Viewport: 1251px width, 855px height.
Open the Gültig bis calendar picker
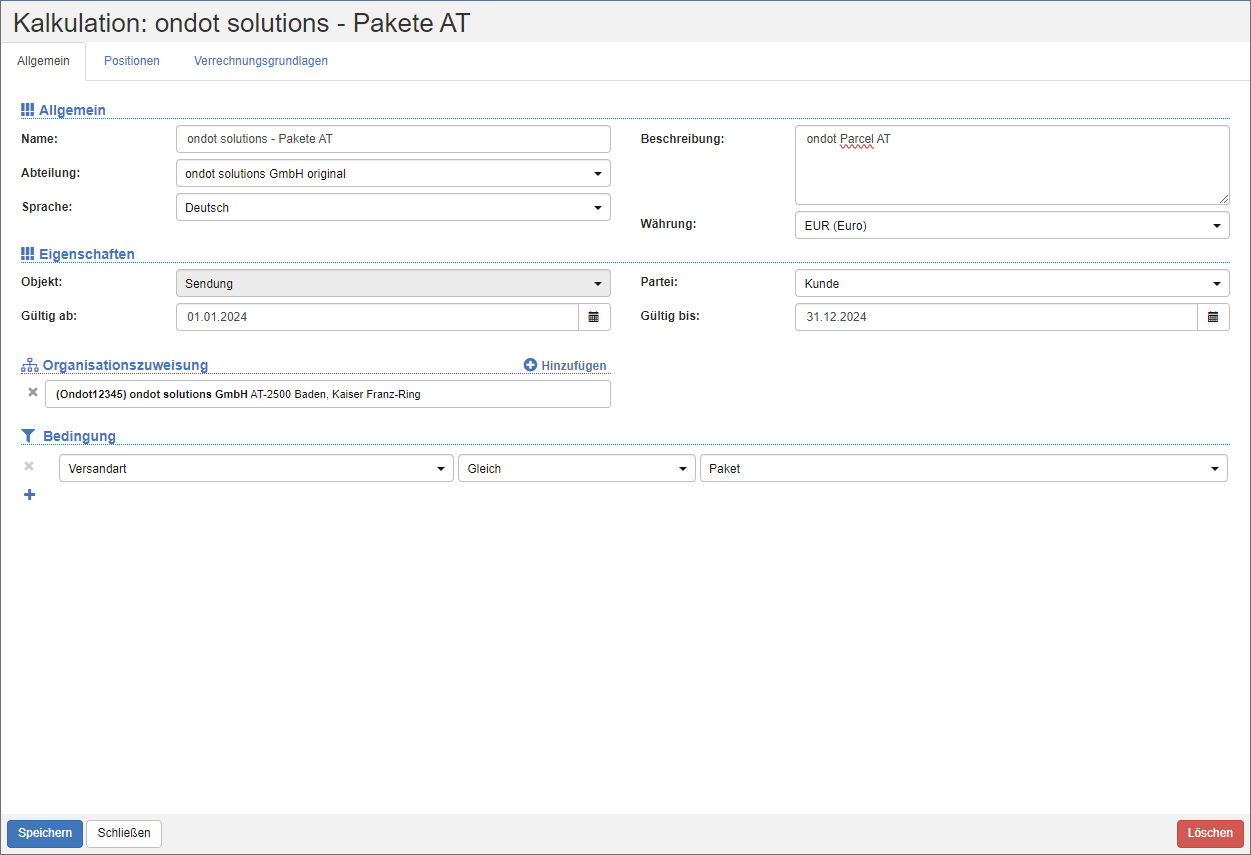coord(1213,317)
